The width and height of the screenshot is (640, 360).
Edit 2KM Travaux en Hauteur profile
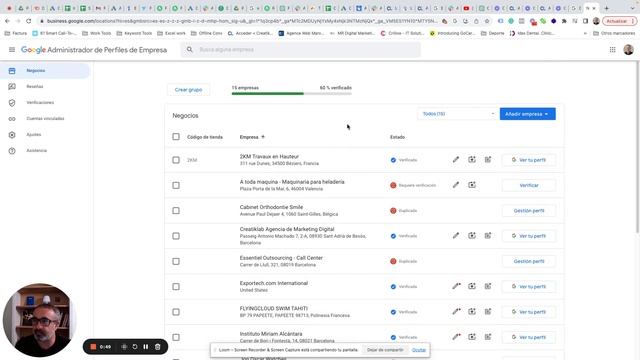tap(456, 160)
